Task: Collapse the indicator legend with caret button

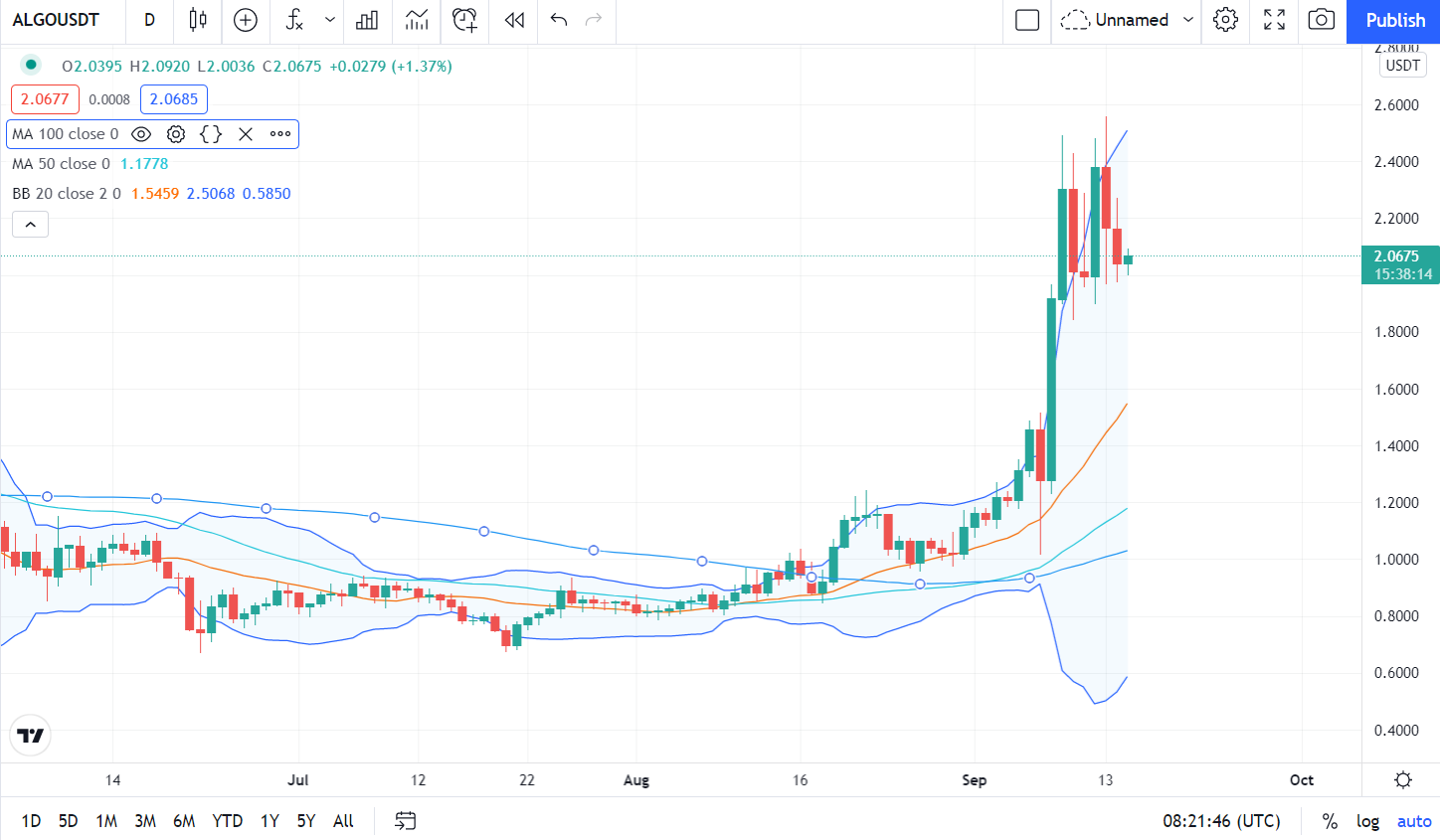Action: [31, 225]
